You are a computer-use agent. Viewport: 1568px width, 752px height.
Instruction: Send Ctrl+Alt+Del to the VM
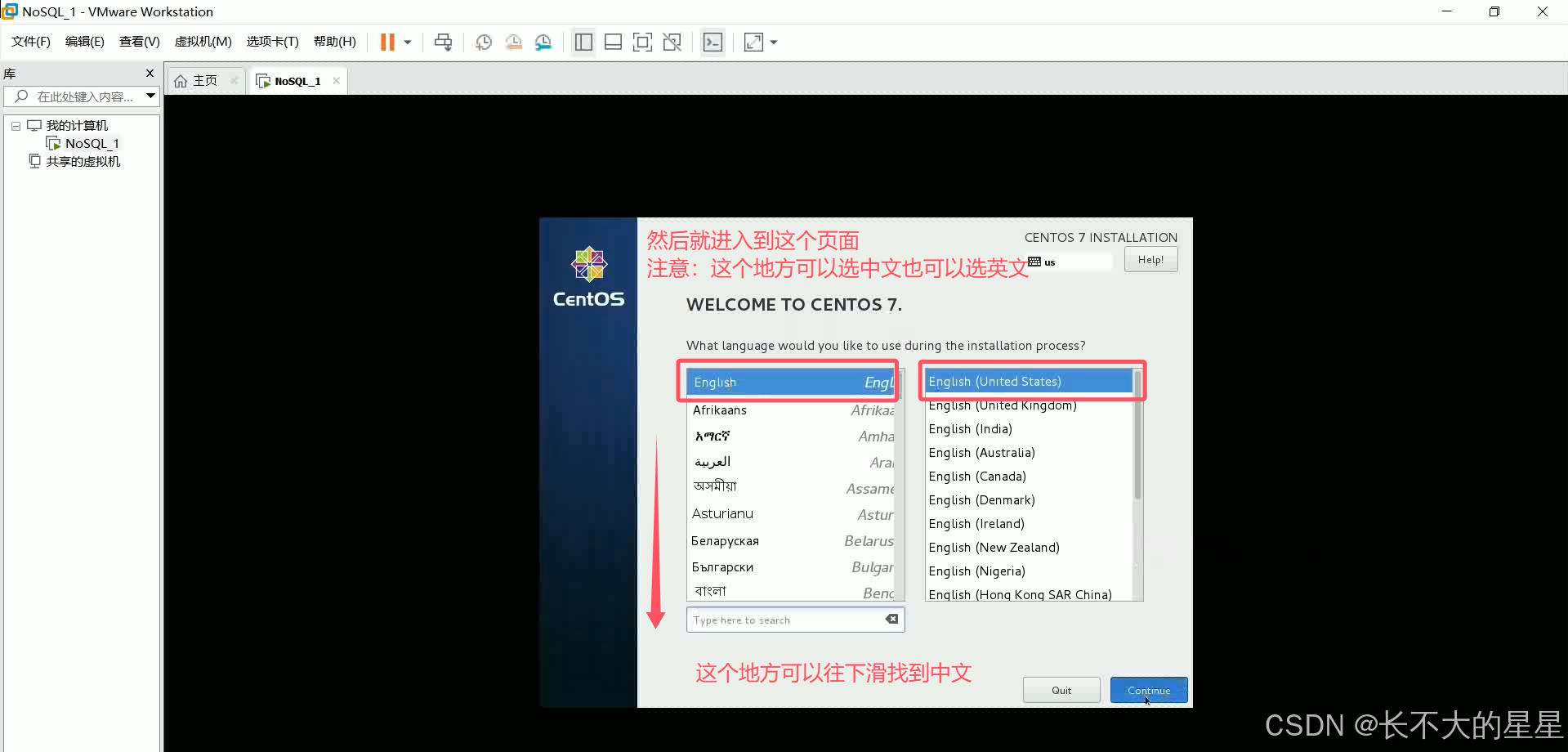tap(443, 42)
